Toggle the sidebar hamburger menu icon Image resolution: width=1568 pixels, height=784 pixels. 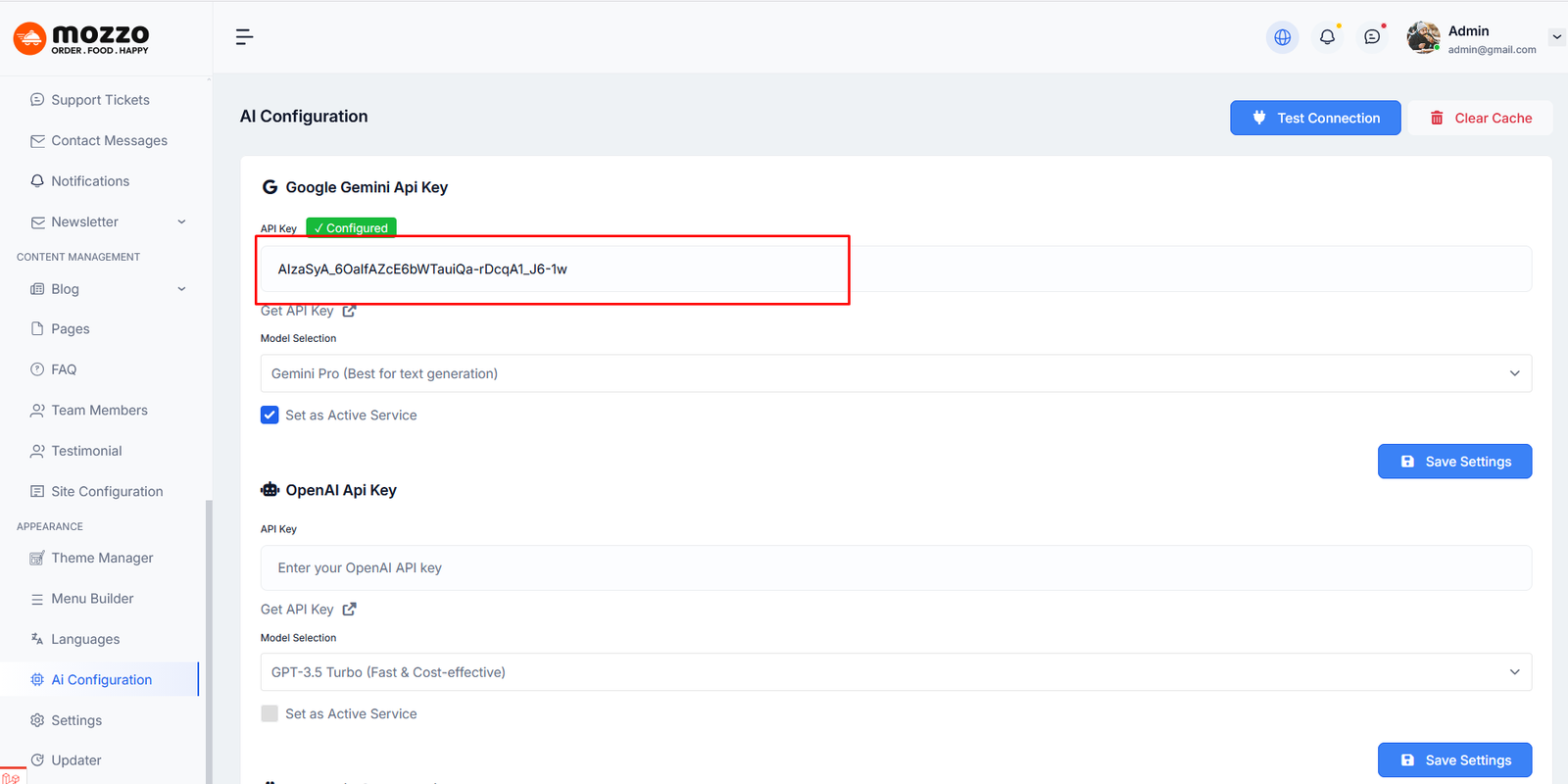click(x=244, y=37)
